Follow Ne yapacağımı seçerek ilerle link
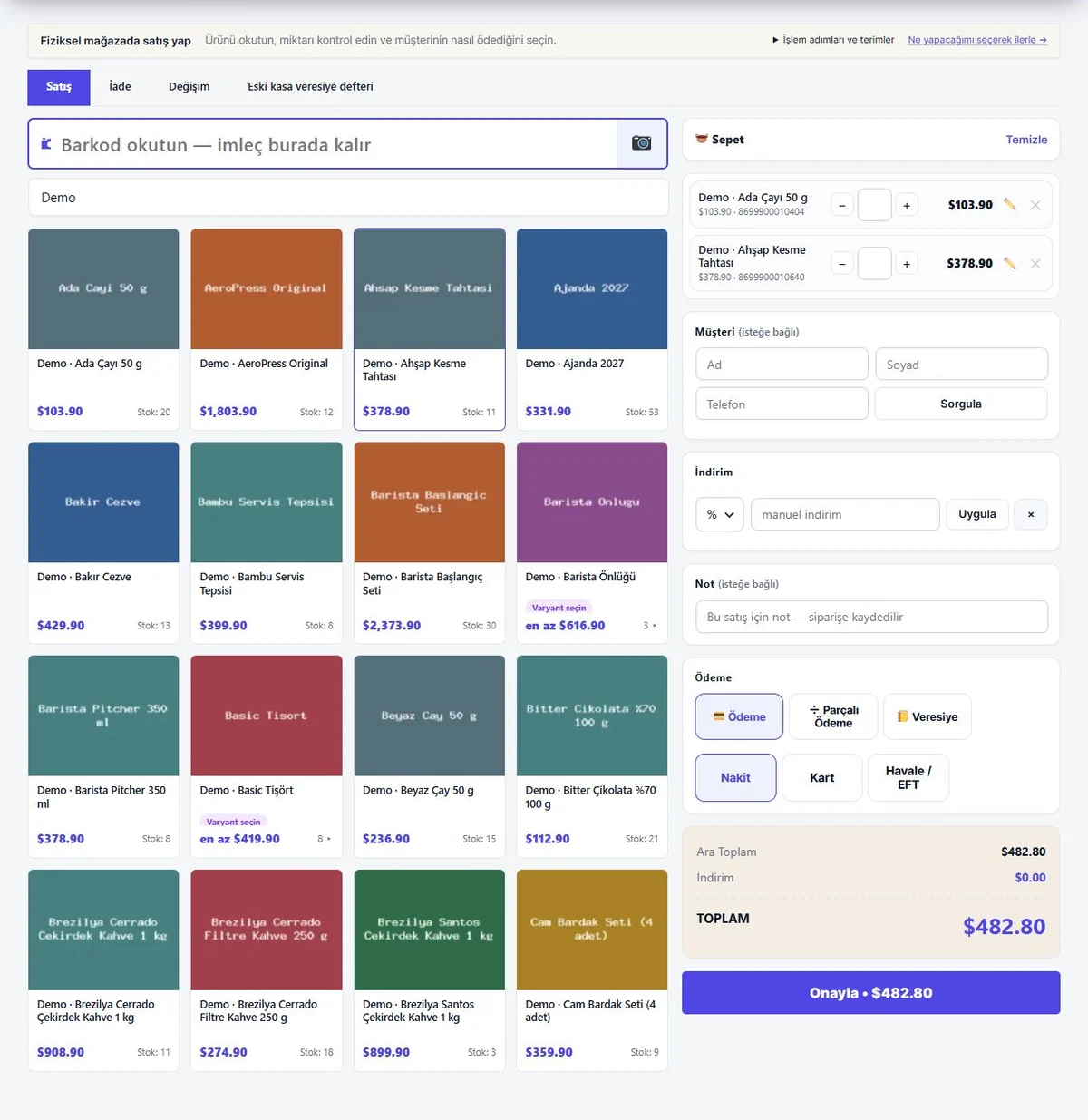 (x=977, y=40)
